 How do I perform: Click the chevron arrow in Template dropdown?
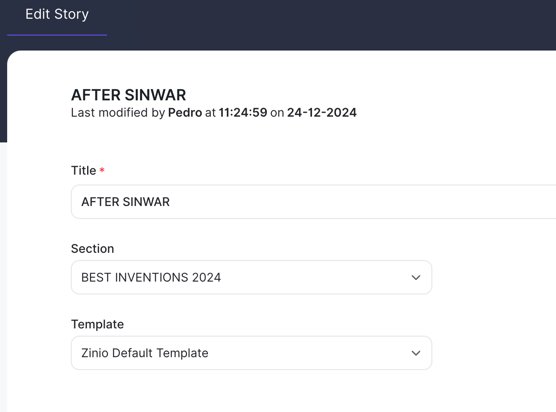[416, 353]
